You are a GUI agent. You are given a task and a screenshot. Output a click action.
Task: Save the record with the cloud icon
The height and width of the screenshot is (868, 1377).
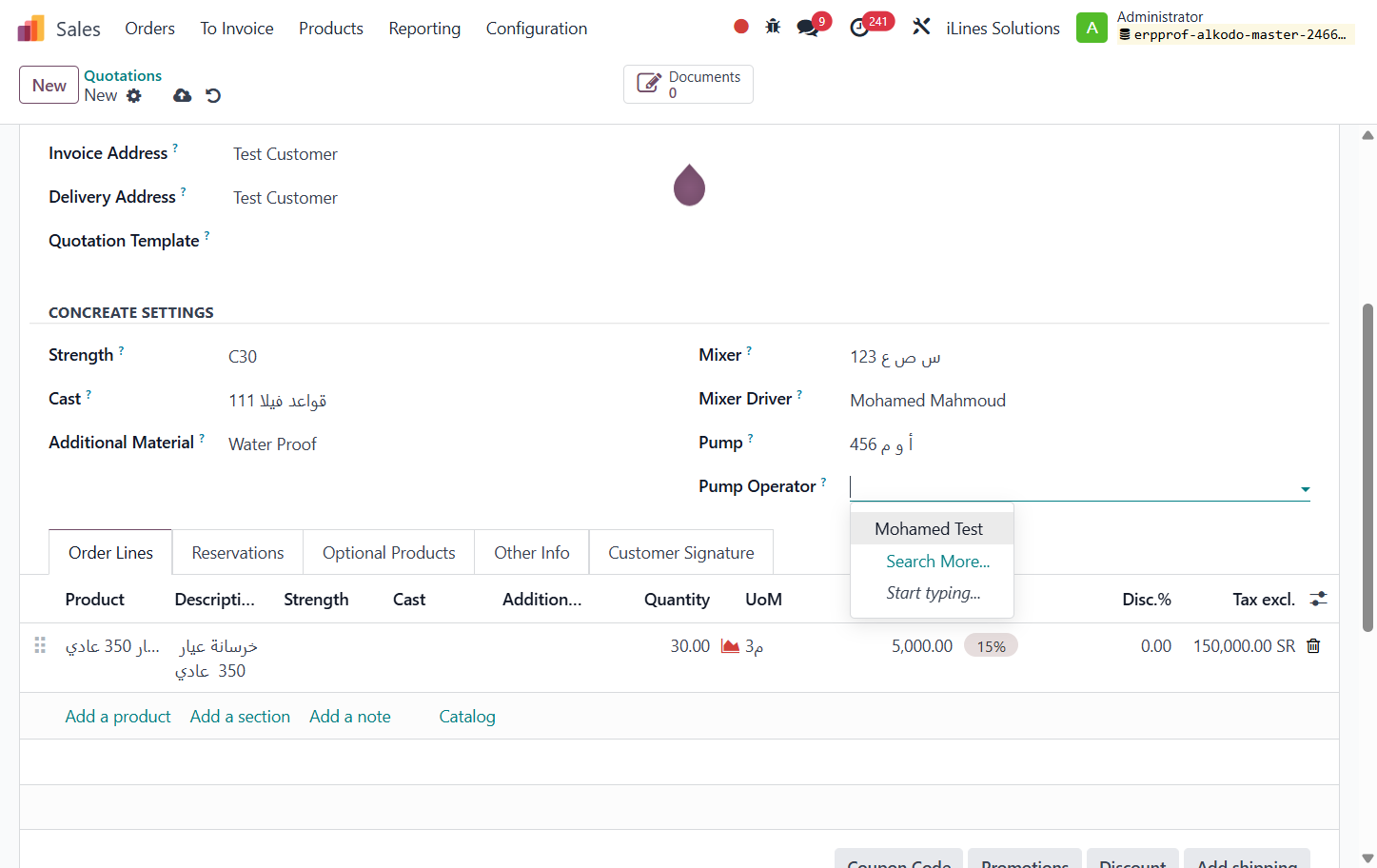183,95
